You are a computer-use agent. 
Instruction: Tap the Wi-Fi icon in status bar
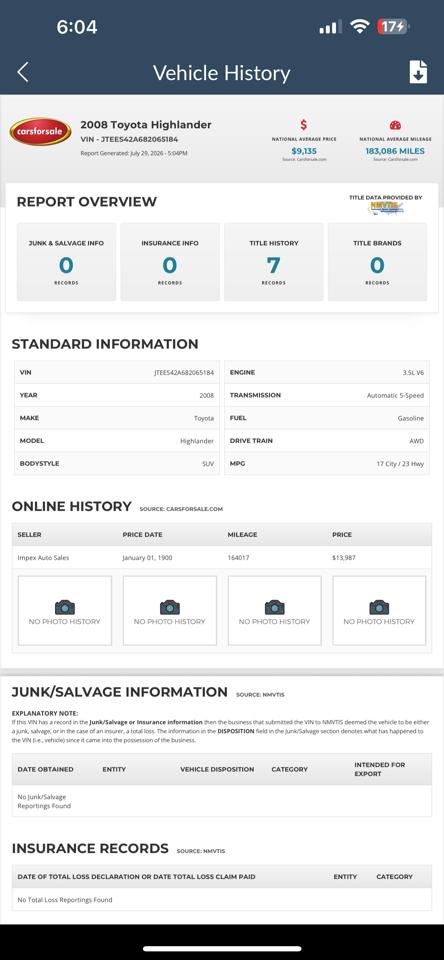point(359,27)
